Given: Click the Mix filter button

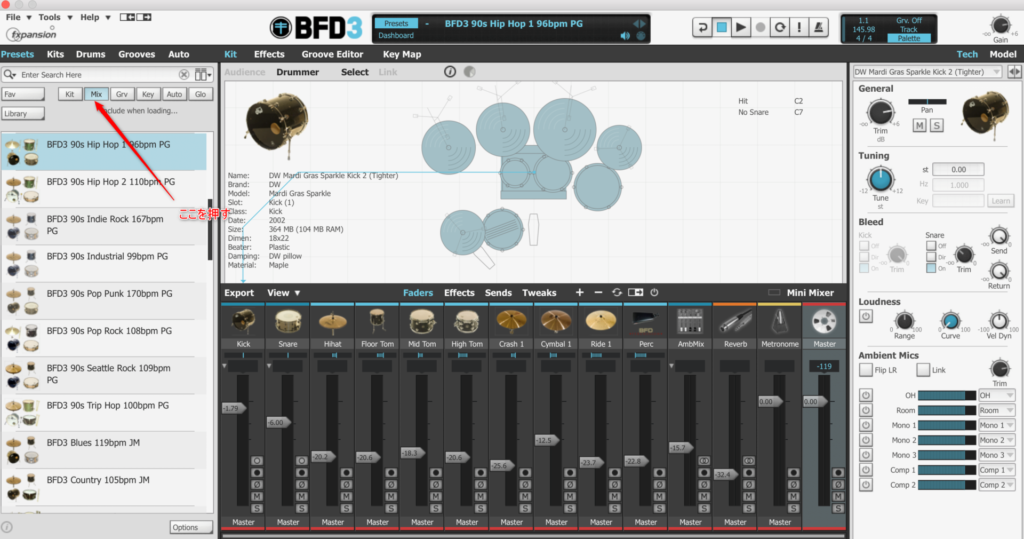Looking at the screenshot, I should [x=96, y=94].
